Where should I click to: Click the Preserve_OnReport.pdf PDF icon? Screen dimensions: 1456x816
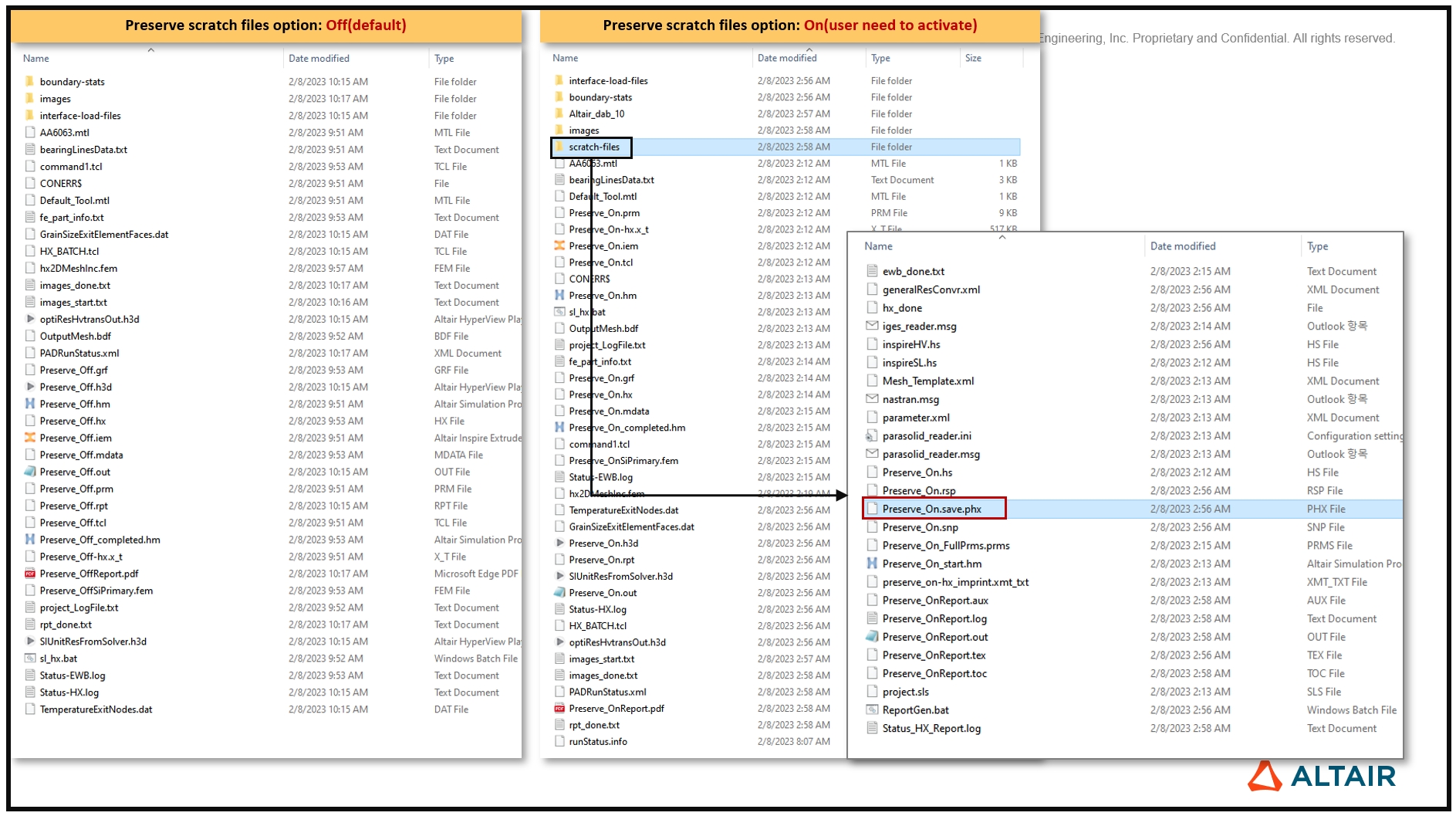(x=559, y=708)
